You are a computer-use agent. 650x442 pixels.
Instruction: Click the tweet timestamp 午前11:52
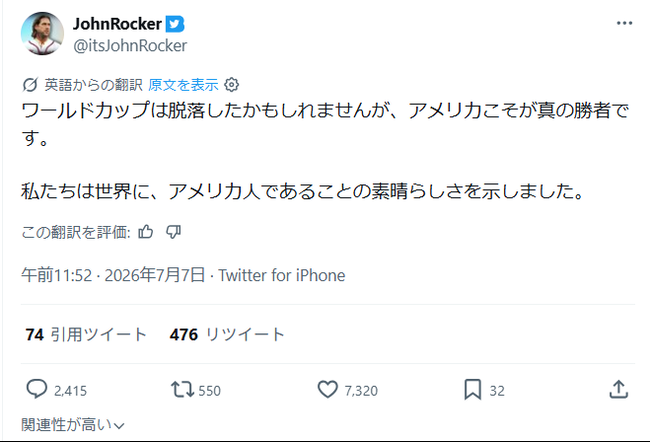click(x=56, y=275)
